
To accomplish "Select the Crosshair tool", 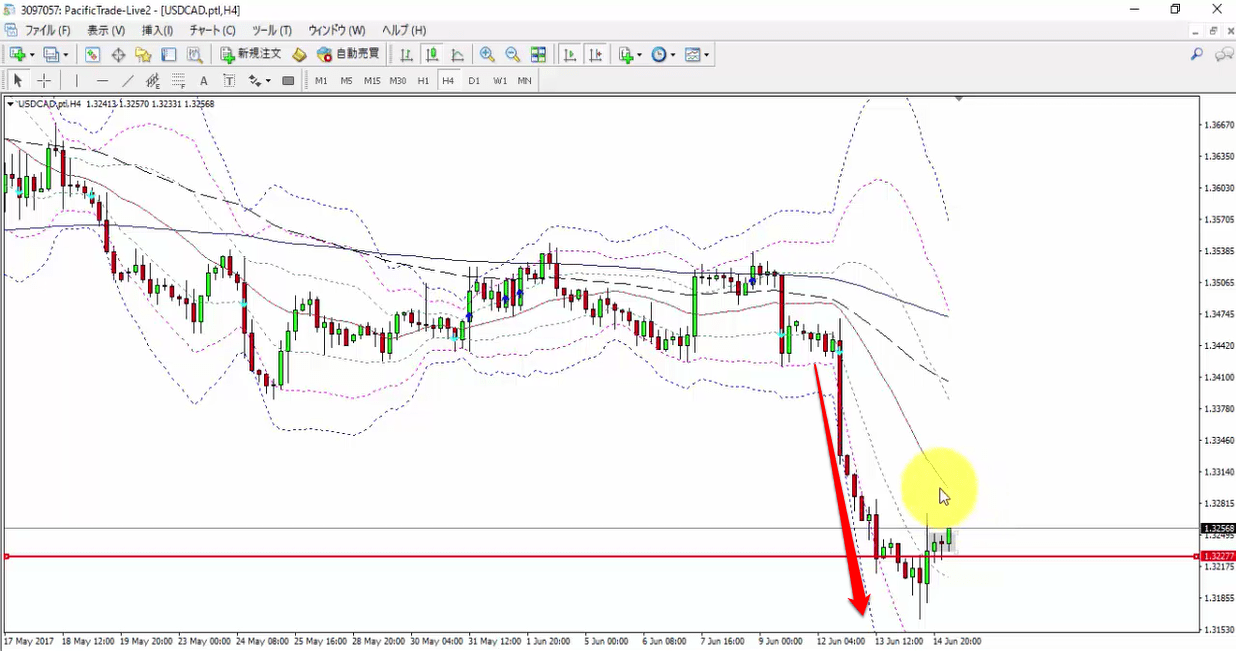I will pyautogui.click(x=44, y=81).
